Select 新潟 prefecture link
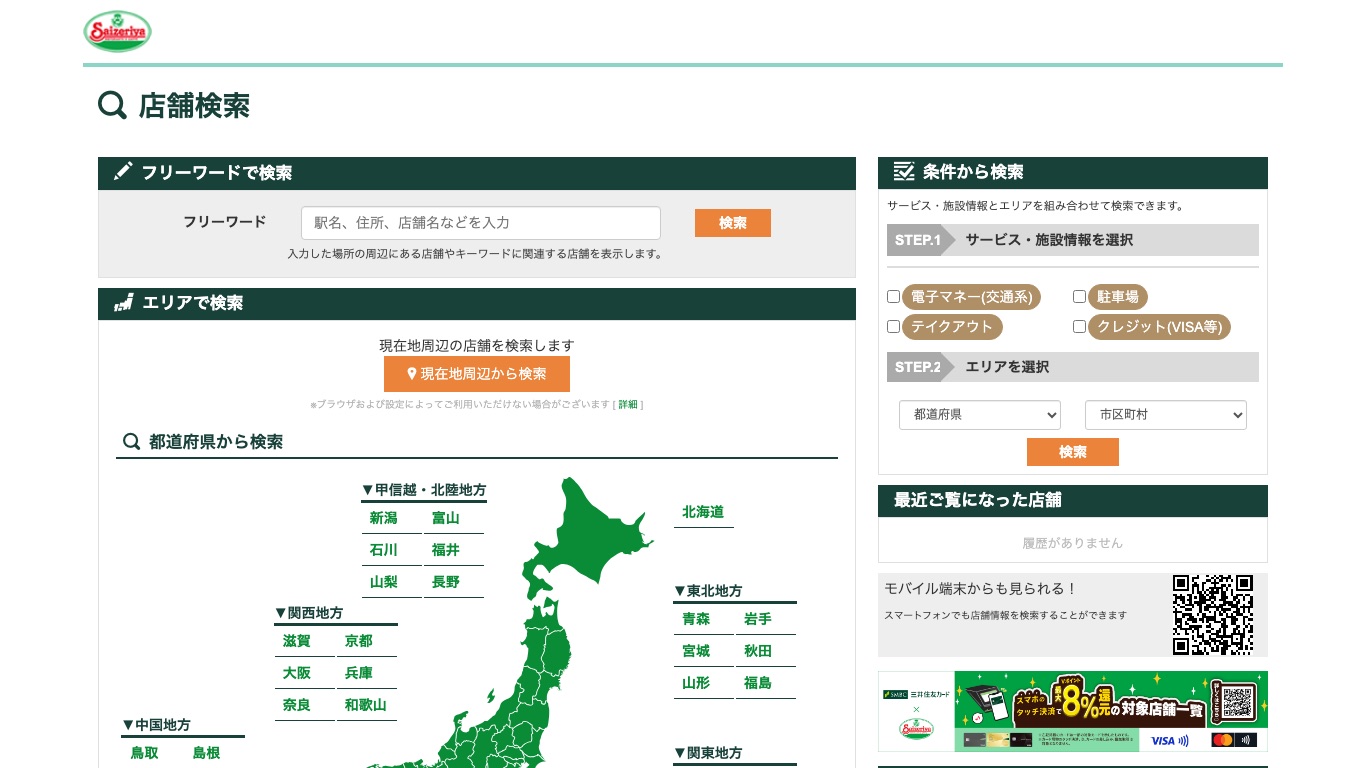Screen dimensions: 1366x768 click(384, 518)
